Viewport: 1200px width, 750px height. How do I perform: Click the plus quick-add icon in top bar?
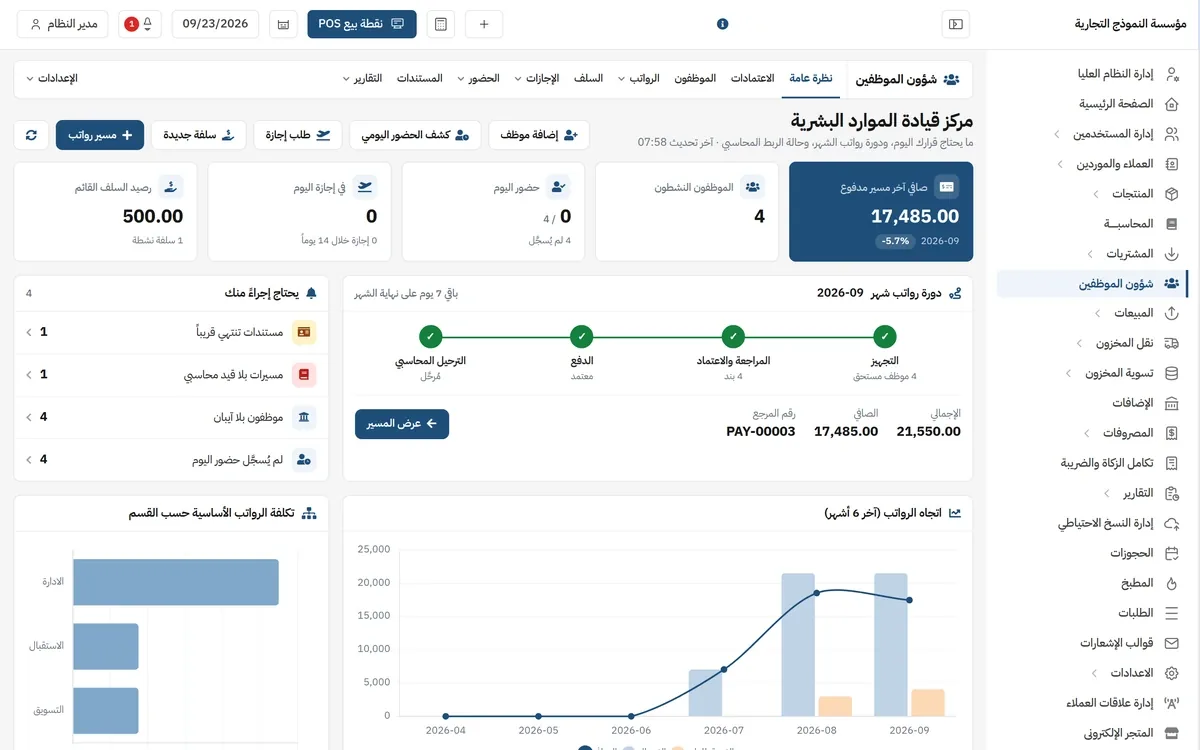[484, 24]
